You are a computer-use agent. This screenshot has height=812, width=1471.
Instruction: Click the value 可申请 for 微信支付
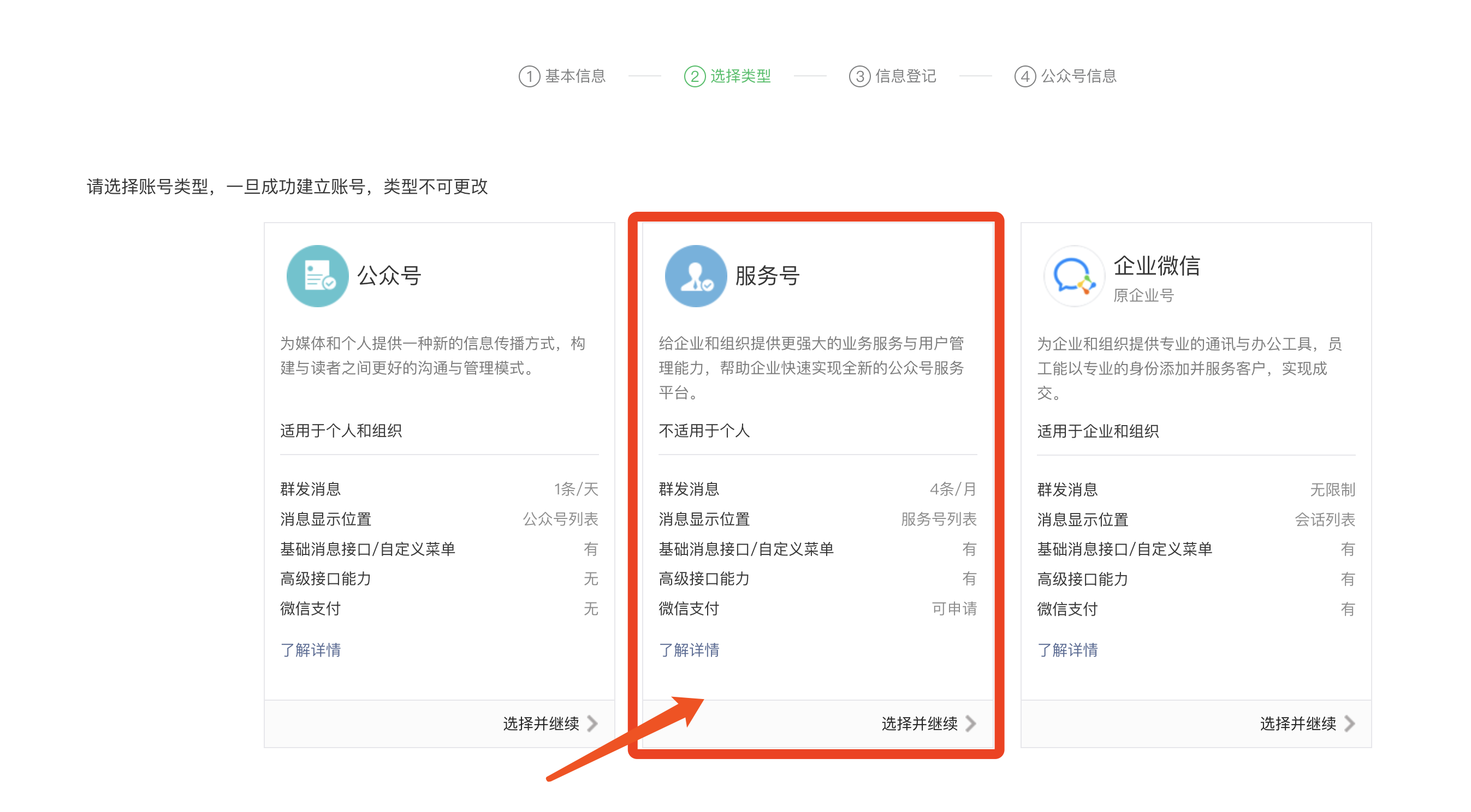(x=955, y=609)
